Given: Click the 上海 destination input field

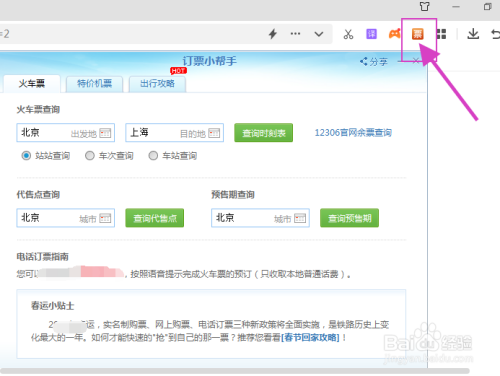Looking at the screenshot, I should [x=174, y=133].
